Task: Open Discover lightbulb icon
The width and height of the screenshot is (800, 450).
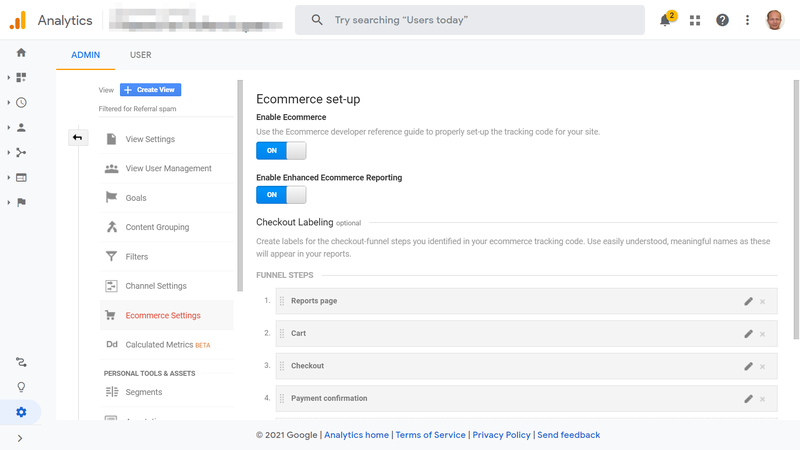Action: [21, 387]
